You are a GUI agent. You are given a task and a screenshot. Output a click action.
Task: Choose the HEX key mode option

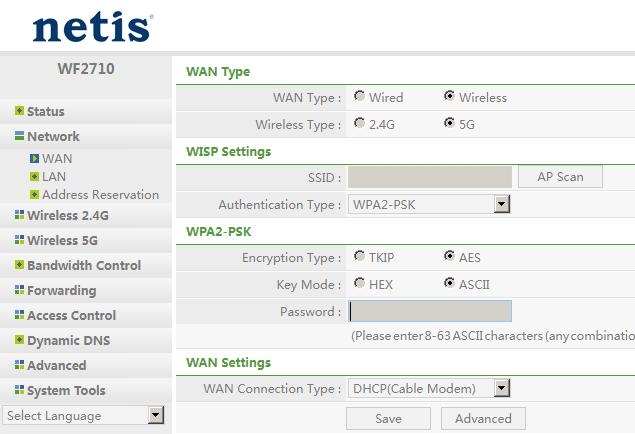coord(359,283)
